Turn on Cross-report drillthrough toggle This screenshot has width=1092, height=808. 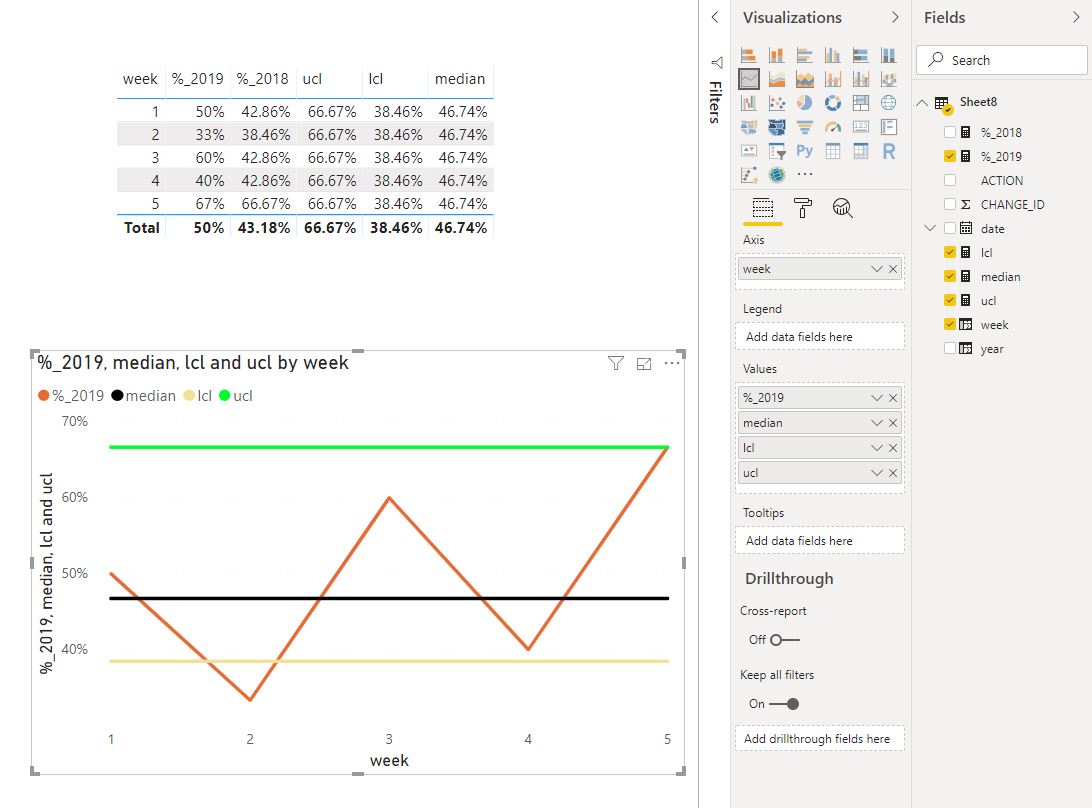point(784,639)
